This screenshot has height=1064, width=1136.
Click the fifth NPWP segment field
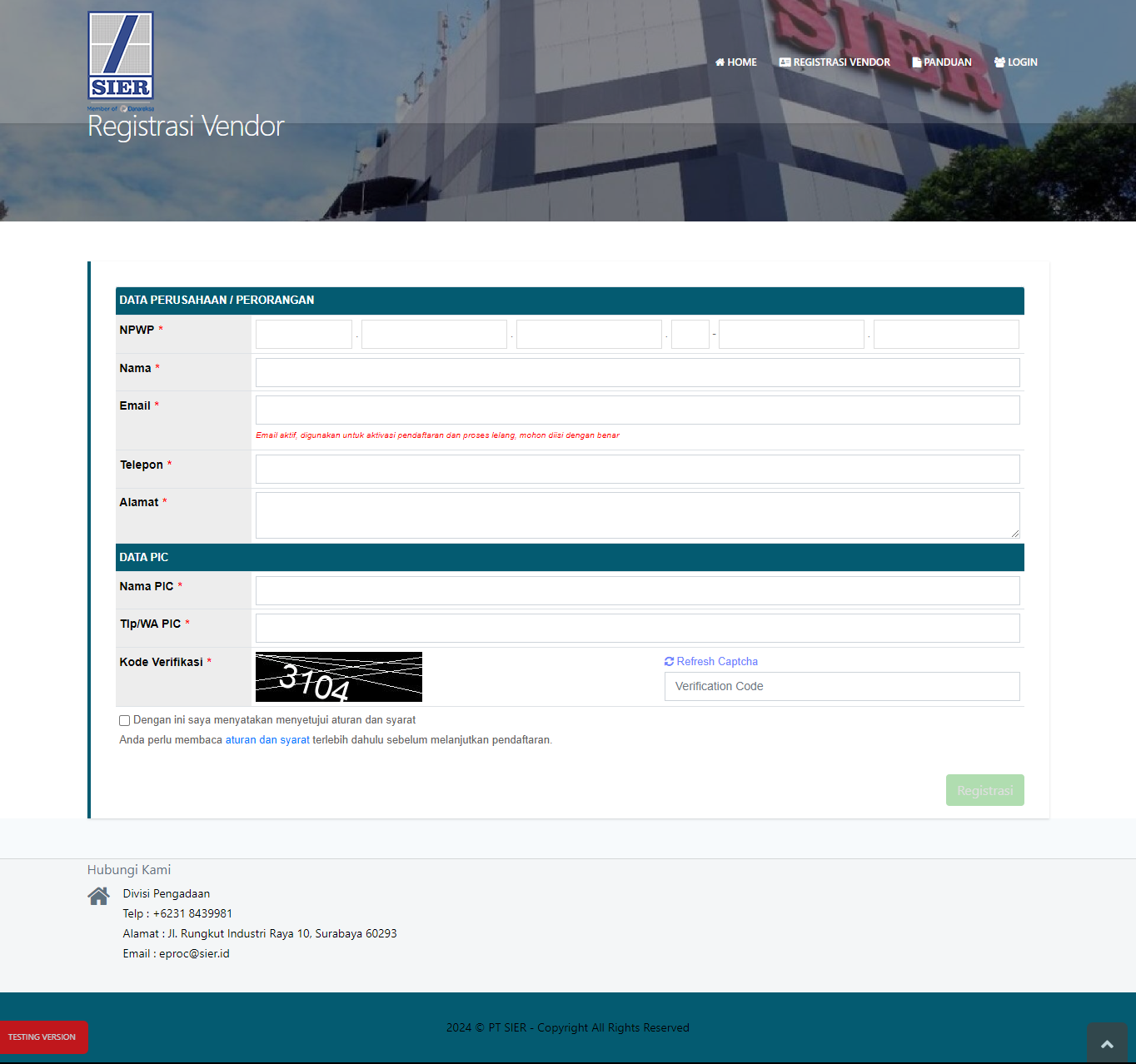[791, 334]
